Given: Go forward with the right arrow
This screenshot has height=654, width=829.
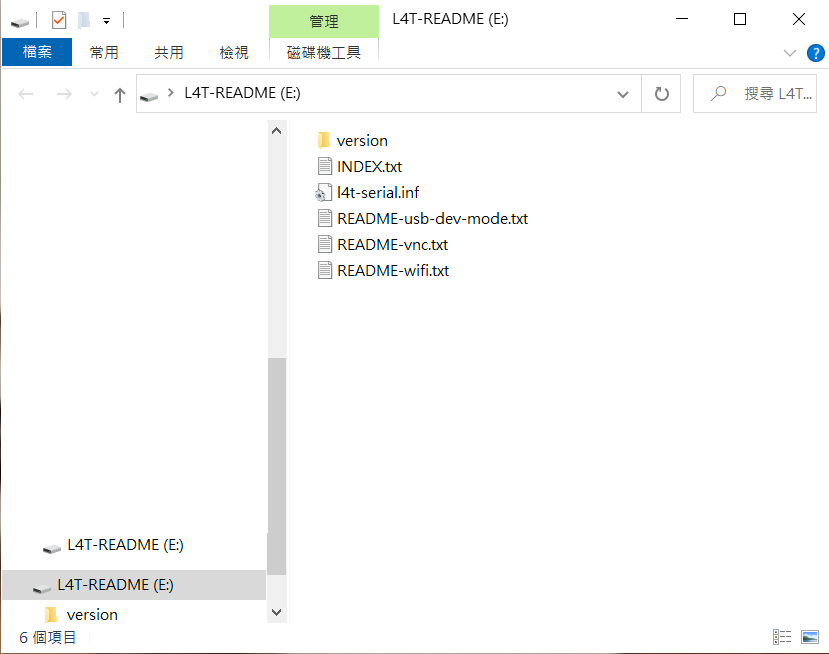Looking at the screenshot, I should tap(64, 94).
